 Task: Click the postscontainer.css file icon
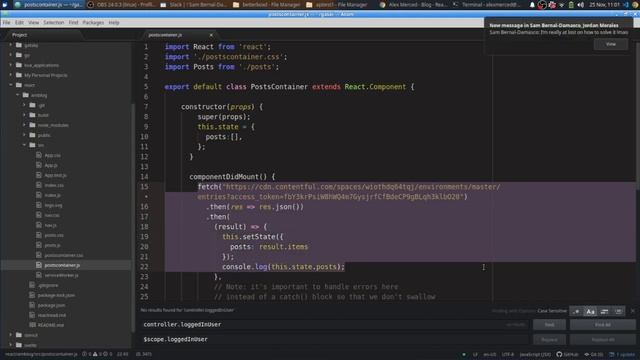click(39, 255)
